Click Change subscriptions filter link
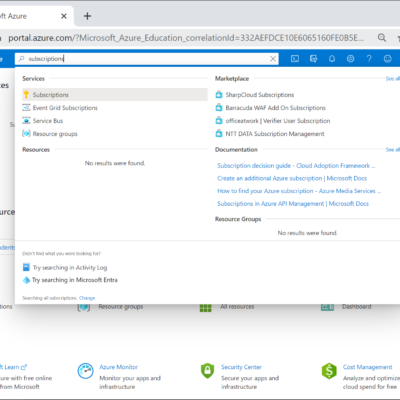 tap(87, 298)
